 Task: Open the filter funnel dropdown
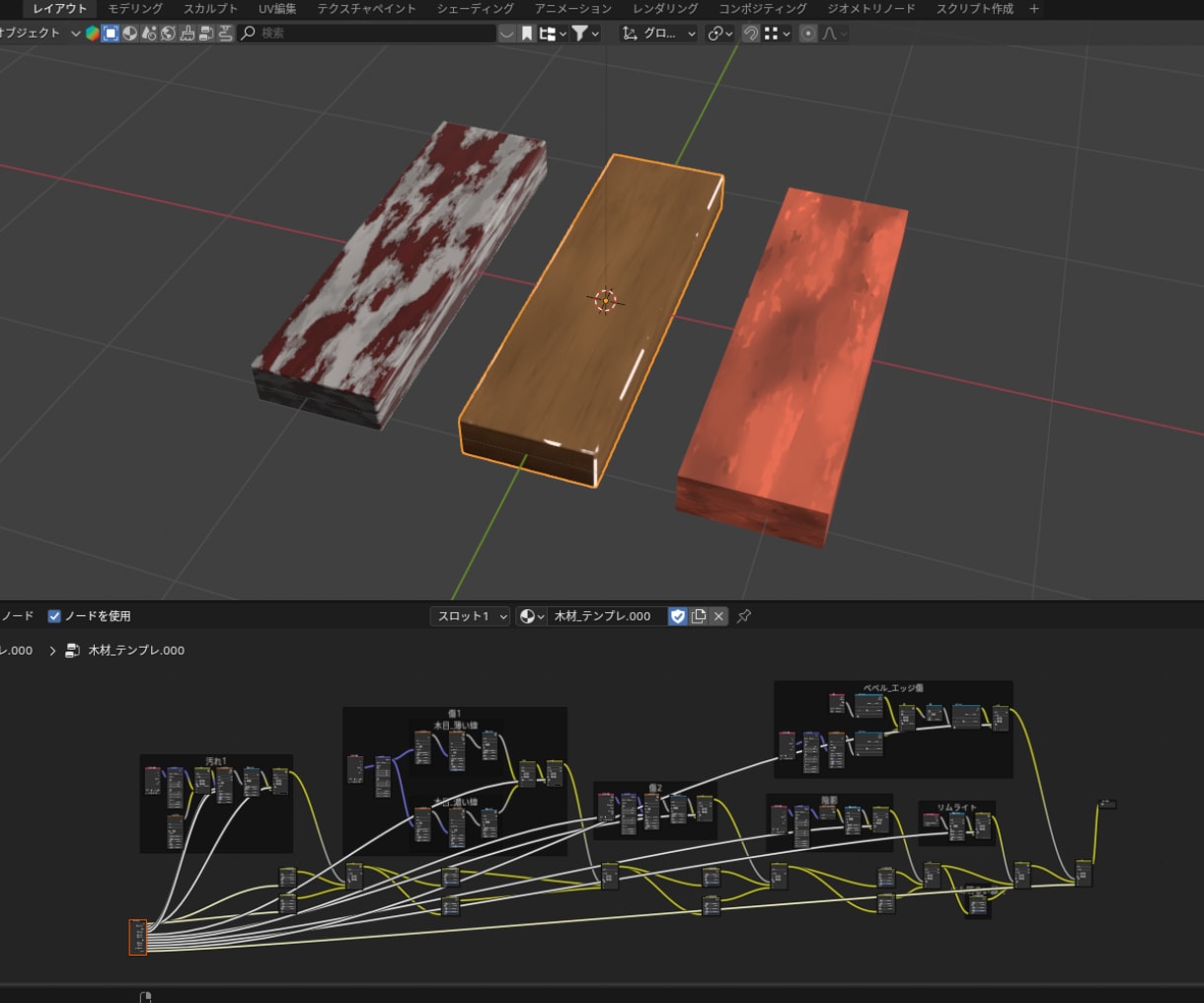point(585,34)
